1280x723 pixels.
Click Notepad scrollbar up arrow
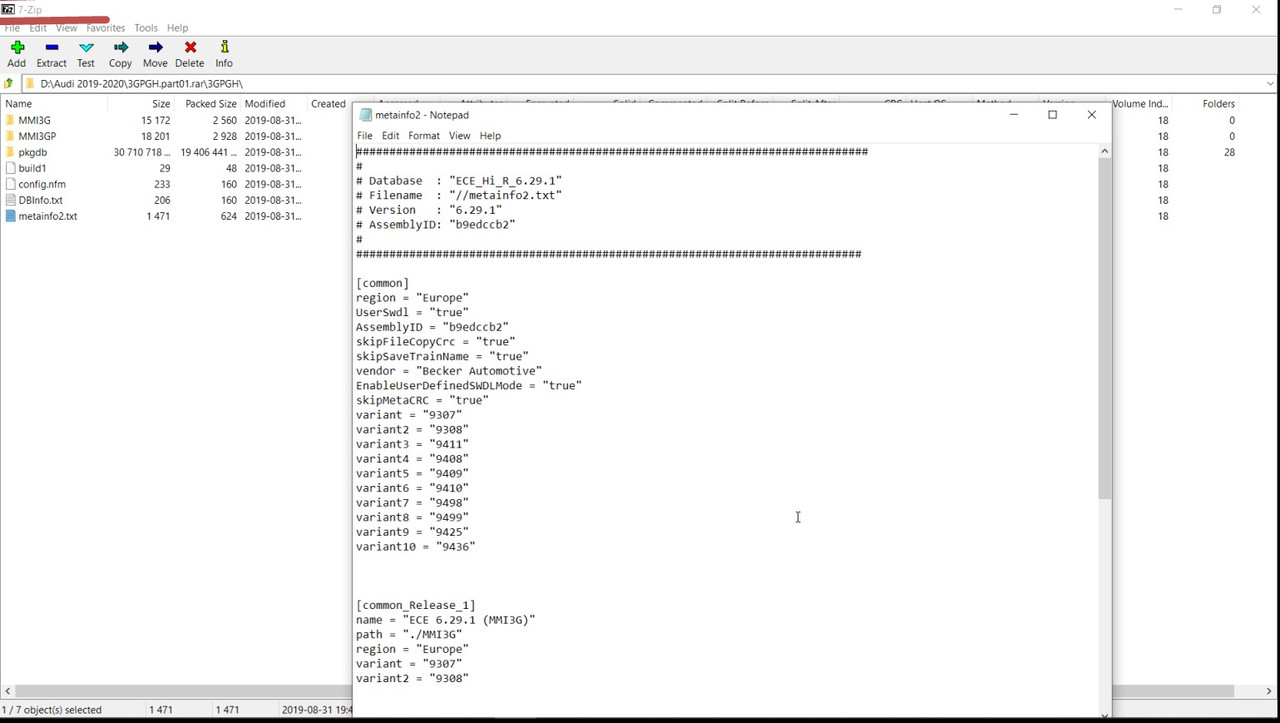1105,151
